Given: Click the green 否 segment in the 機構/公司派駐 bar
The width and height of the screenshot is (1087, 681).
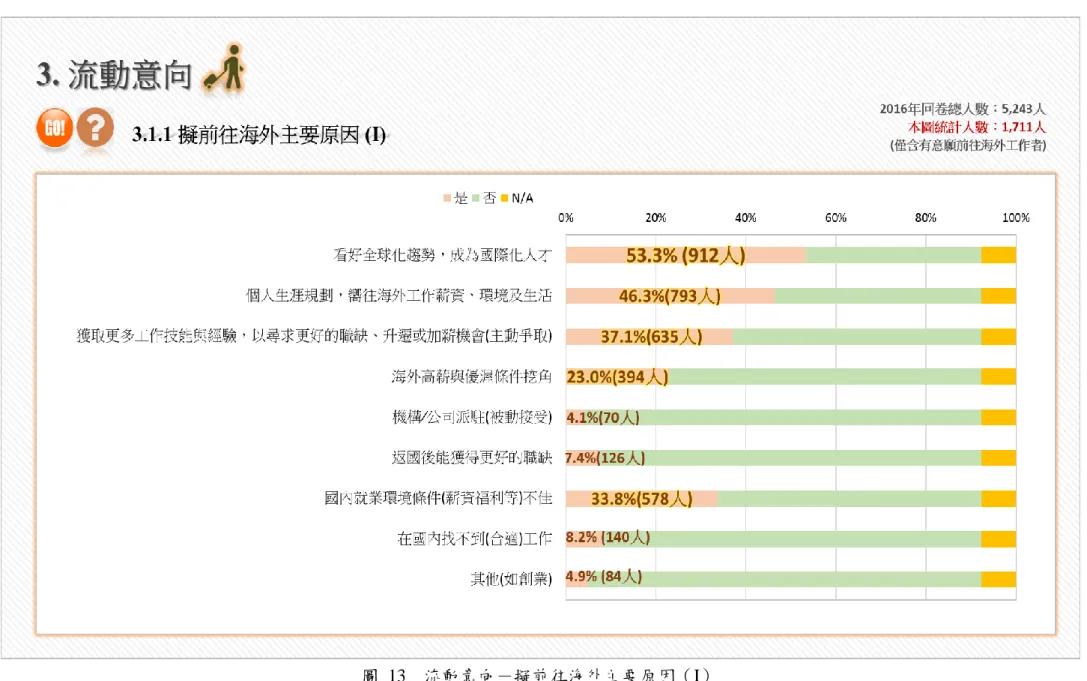Looking at the screenshot, I should [x=783, y=417].
